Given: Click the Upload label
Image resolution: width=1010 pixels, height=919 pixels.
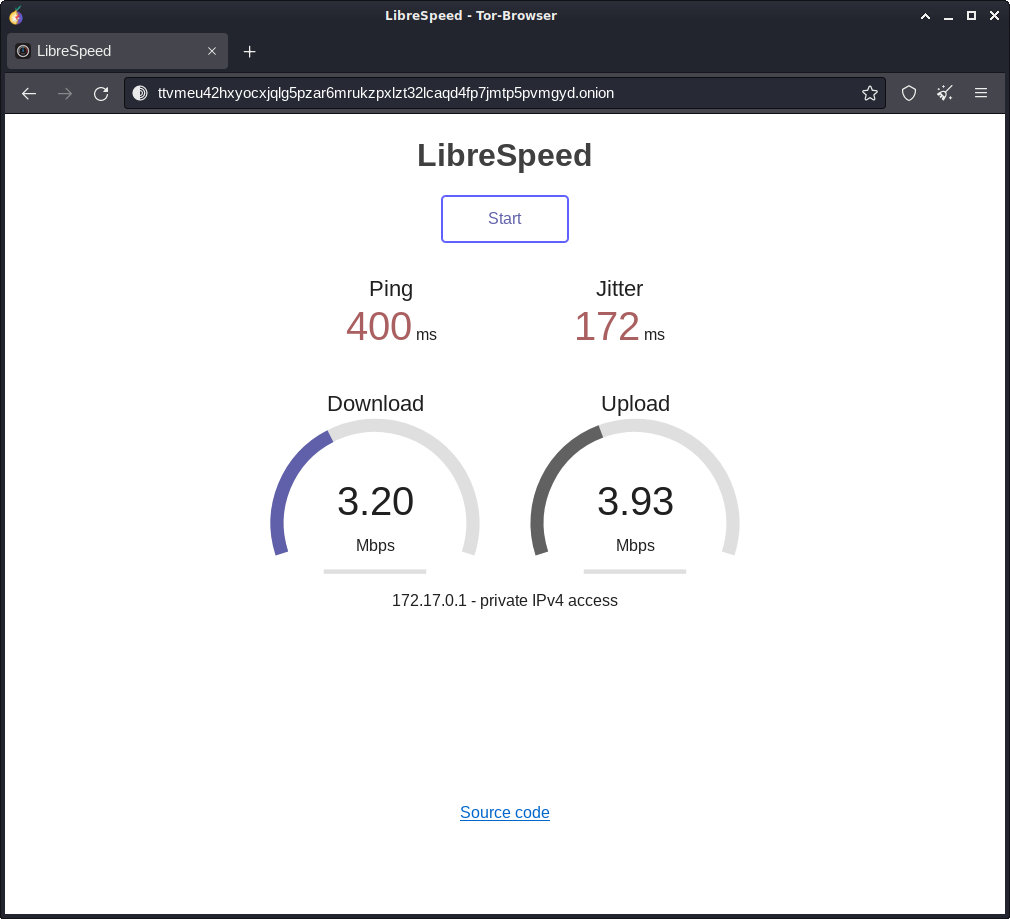Looking at the screenshot, I should click(x=635, y=403).
